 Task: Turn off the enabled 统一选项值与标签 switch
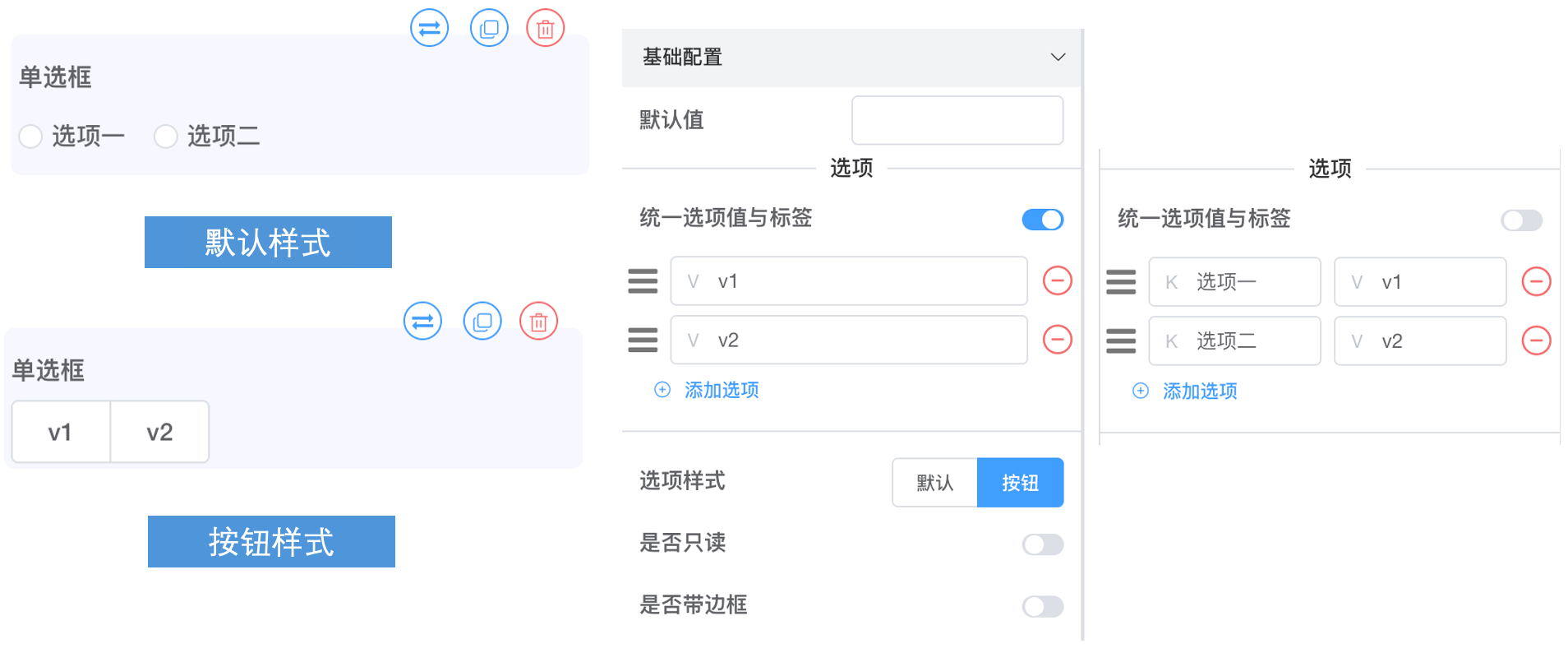click(x=1042, y=220)
